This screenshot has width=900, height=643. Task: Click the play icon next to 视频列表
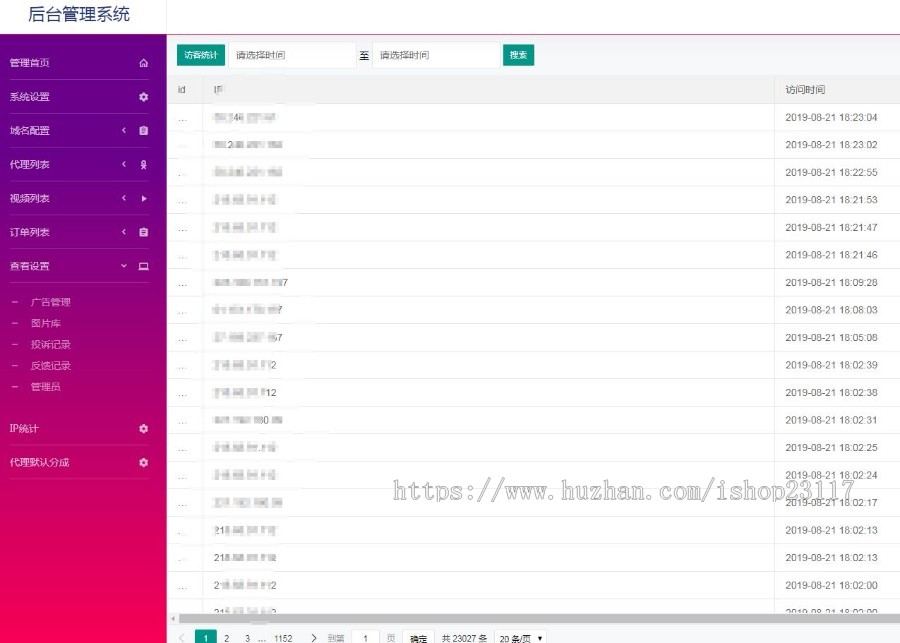coord(143,198)
